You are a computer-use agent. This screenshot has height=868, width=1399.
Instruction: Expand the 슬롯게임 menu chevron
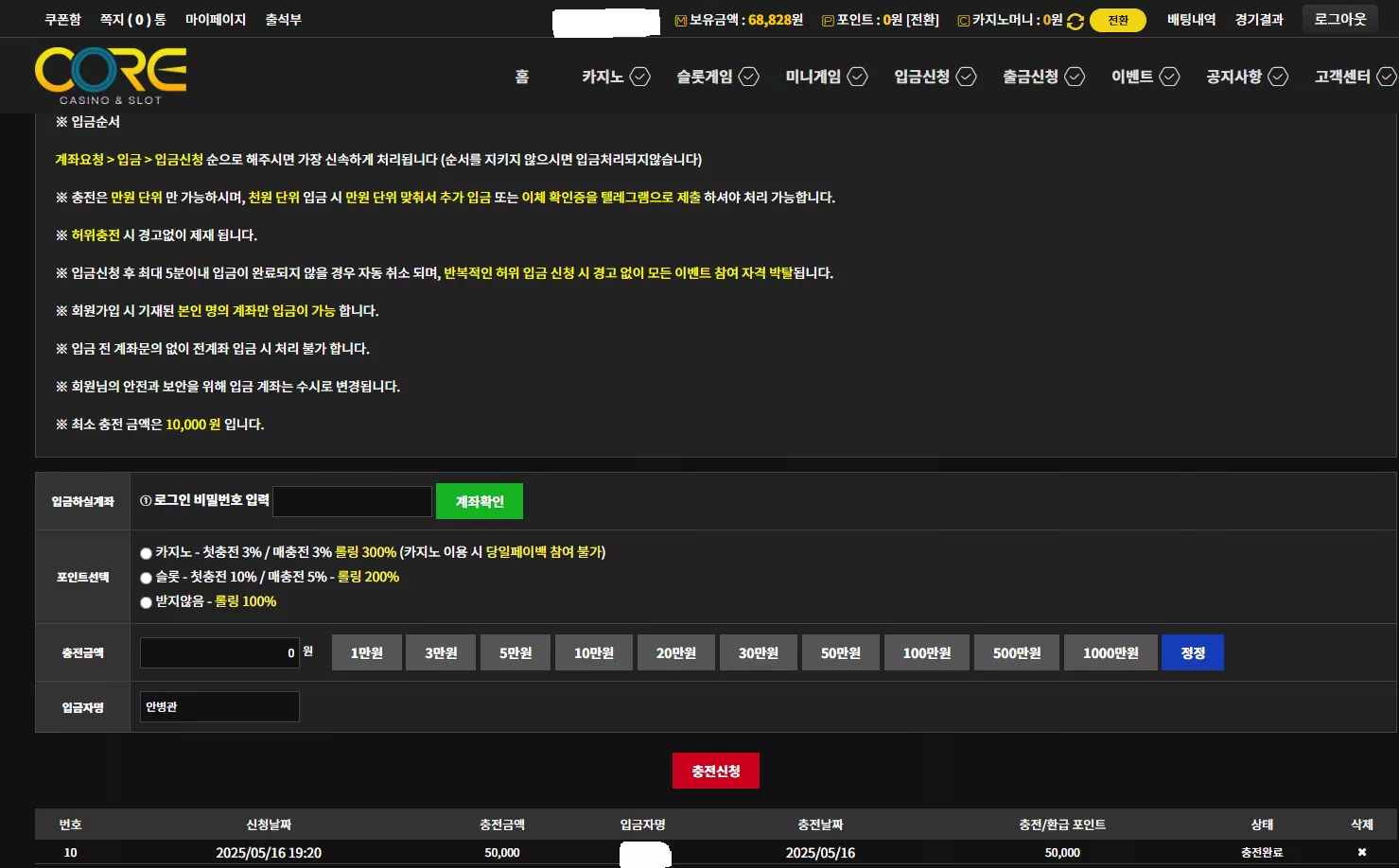click(749, 77)
